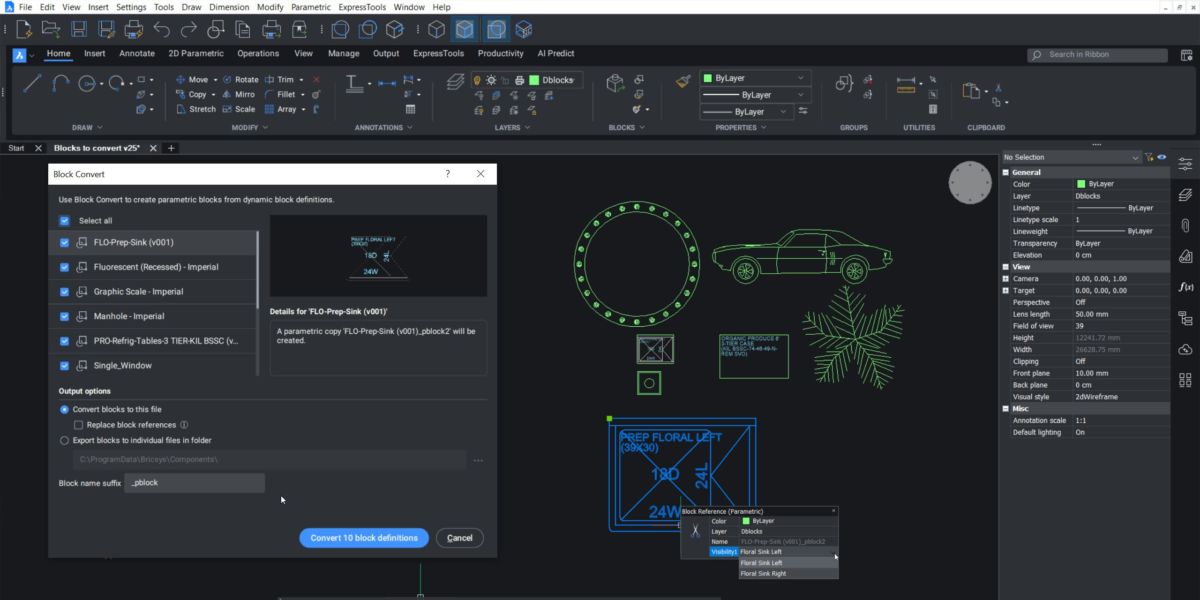Click the Cancel button in dialog

pos(460,538)
